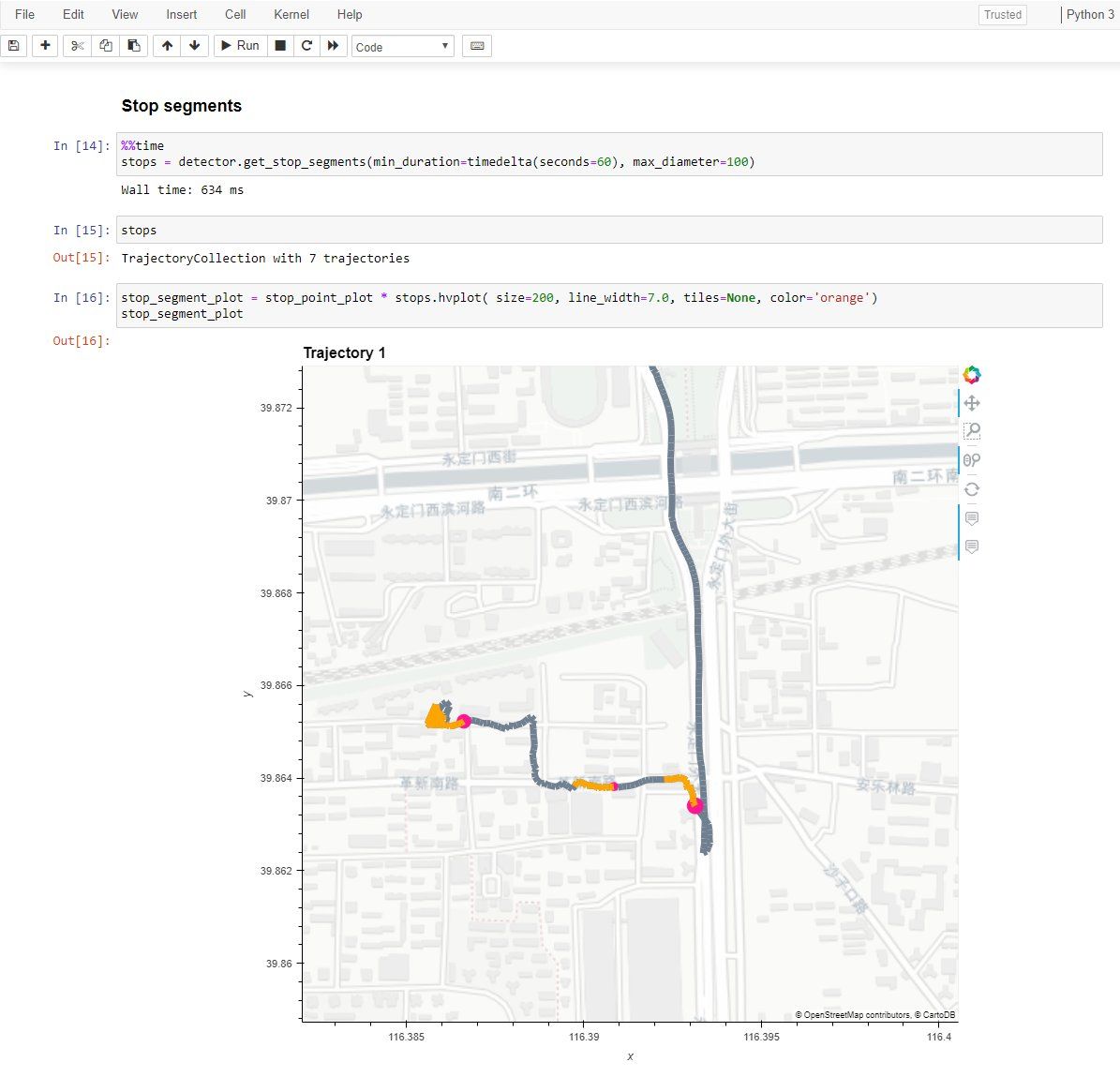Click the Trusted notebook indicator
This screenshot has width=1120, height=1077.
click(x=1002, y=15)
